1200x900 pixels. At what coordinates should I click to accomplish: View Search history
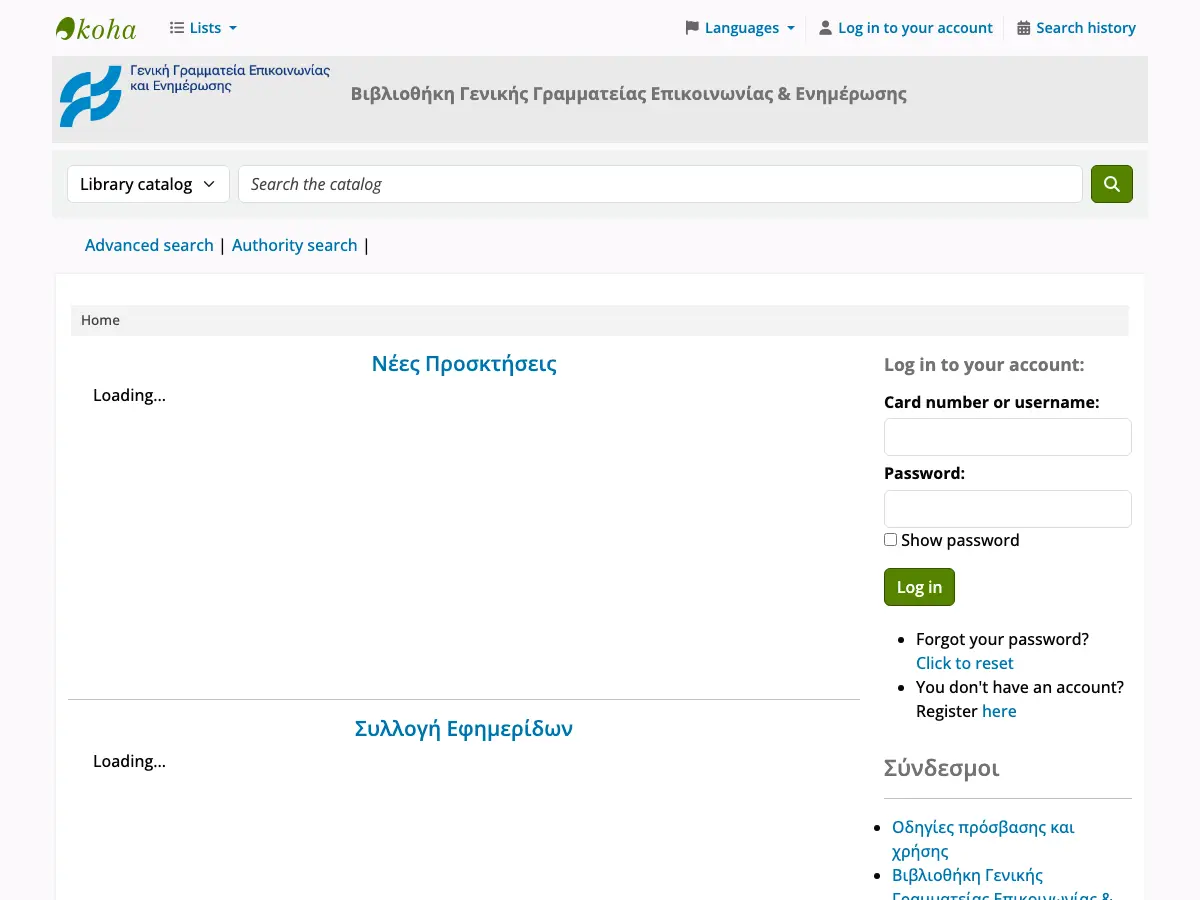(1076, 28)
